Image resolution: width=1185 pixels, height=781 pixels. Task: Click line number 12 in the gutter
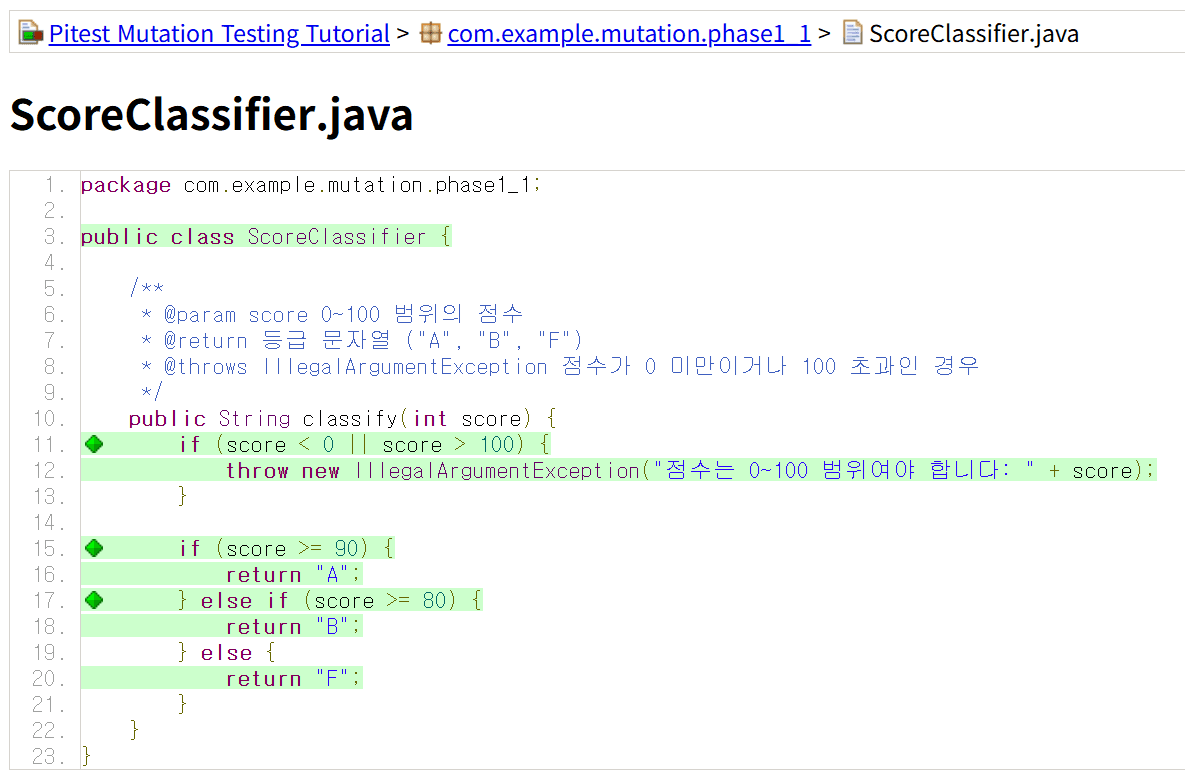click(x=49, y=470)
